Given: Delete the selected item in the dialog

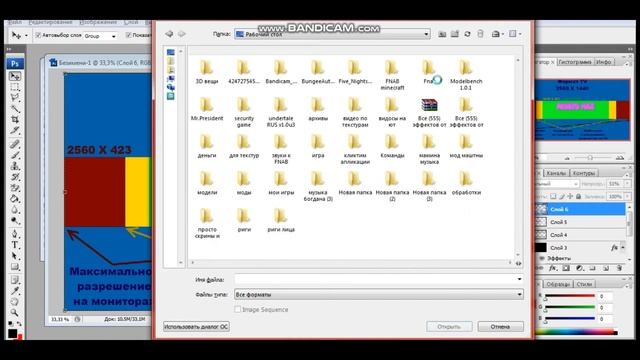Looking at the screenshot, I should (x=480, y=34).
